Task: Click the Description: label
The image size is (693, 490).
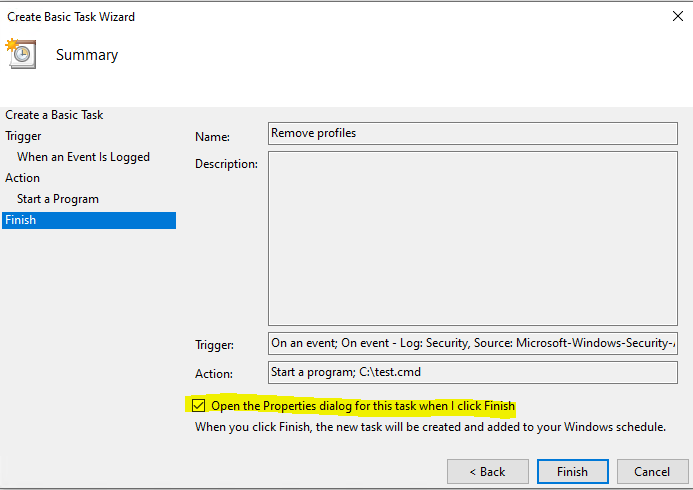Action: tap(226, 164)
